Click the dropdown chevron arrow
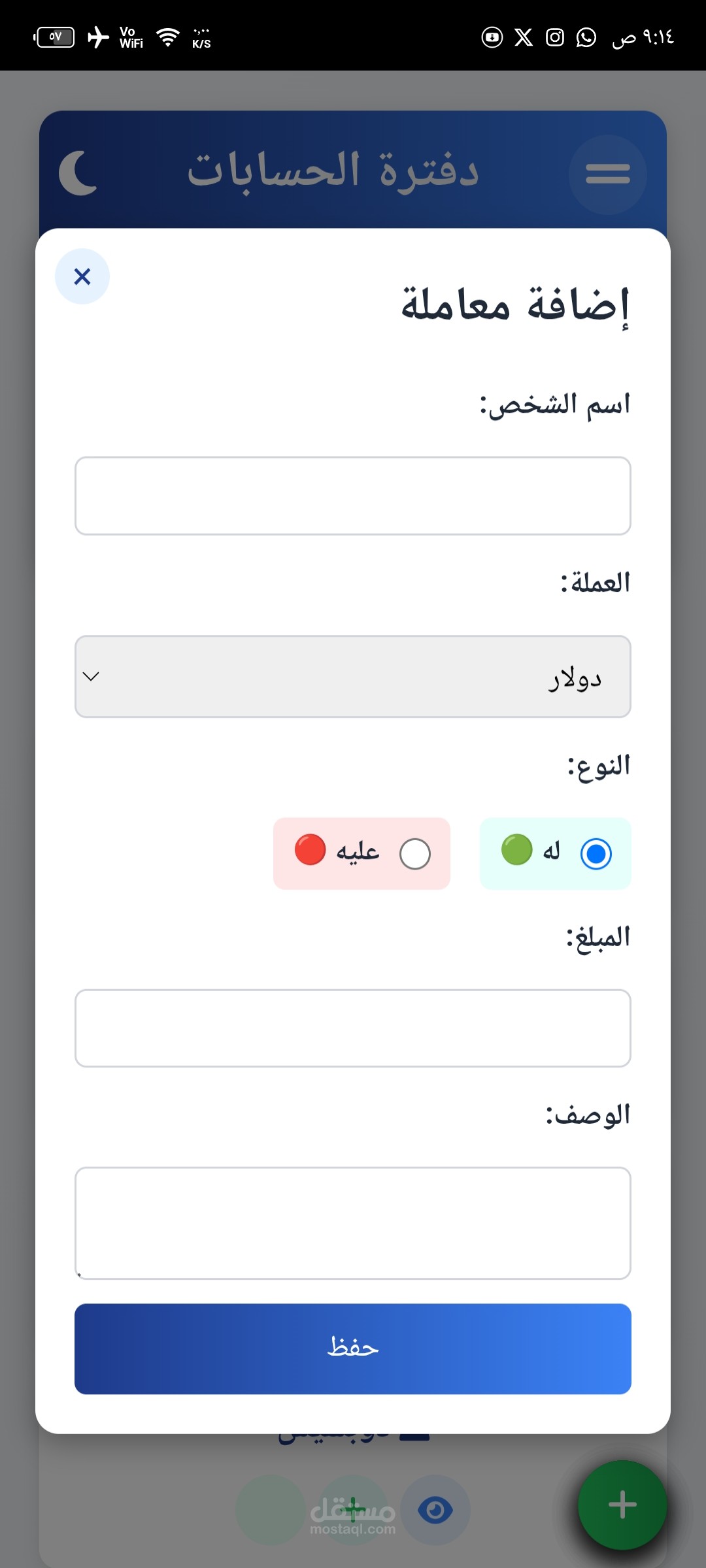This screenshot has width=706, height=1568. point(92,676)
